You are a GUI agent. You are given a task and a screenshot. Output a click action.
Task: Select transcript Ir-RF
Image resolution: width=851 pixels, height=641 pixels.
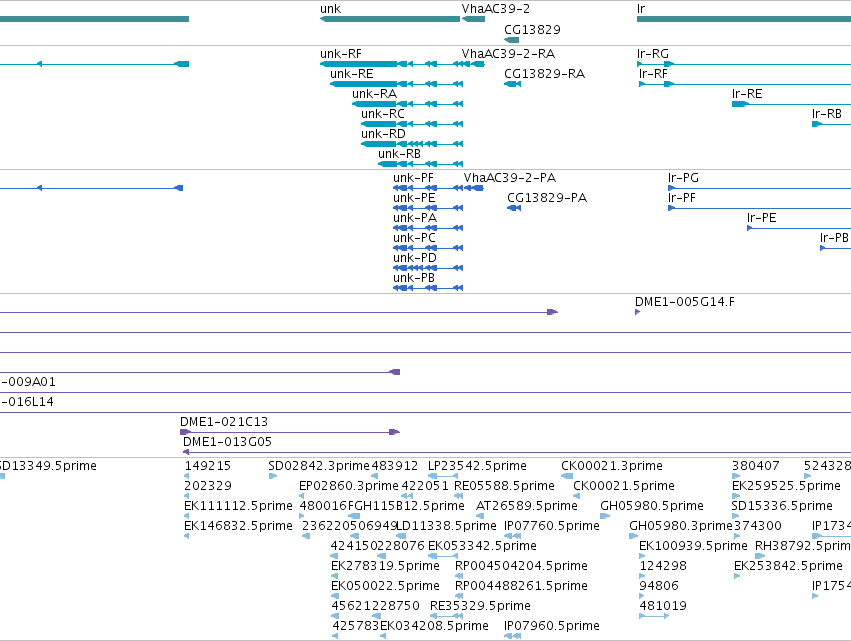tap(745, 84)
